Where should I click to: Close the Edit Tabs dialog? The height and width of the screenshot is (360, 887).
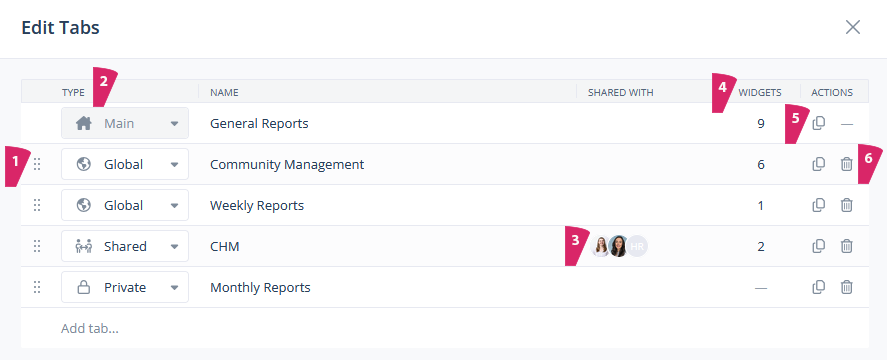pos(852,27)
